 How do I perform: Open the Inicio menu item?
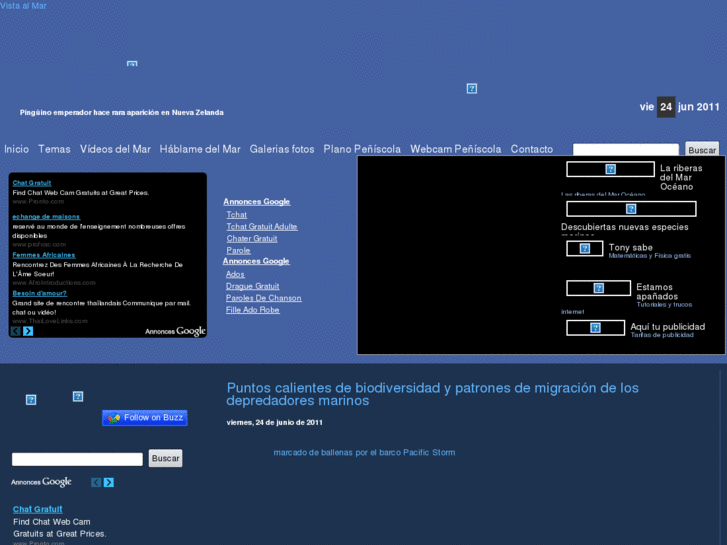[x=16, y=149]
